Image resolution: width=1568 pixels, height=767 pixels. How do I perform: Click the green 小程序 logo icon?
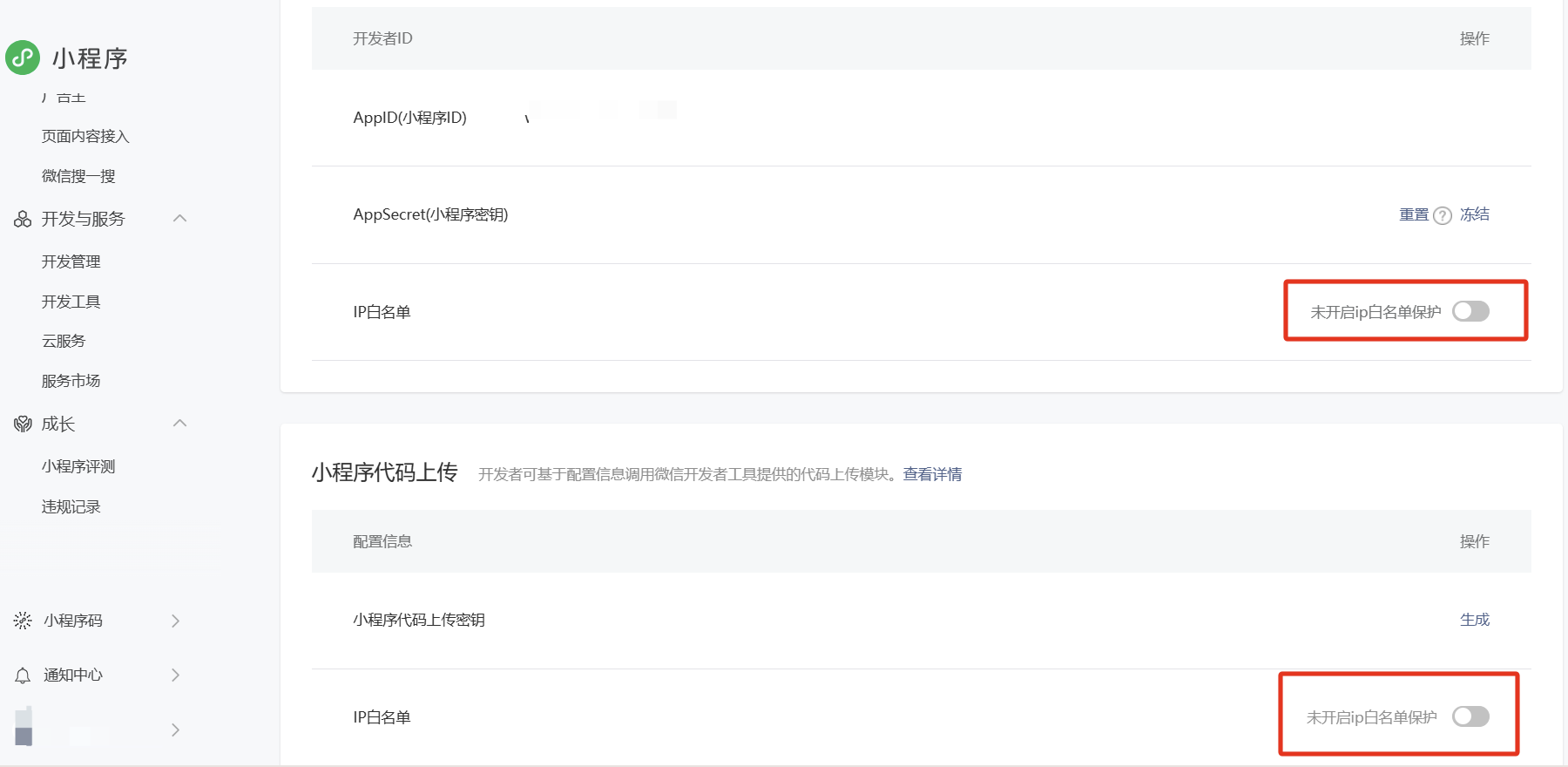click(x=23, y=58)
